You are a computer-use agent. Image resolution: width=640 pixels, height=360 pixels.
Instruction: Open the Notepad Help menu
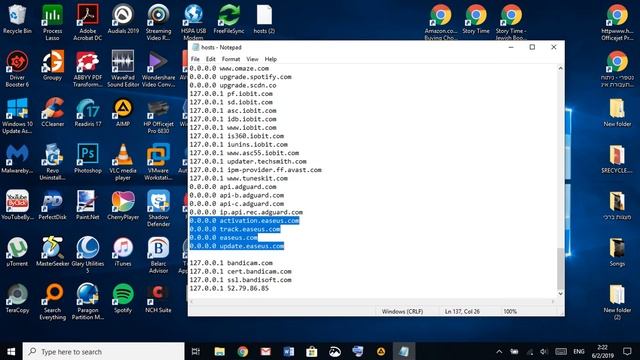[x=271, y=59]
